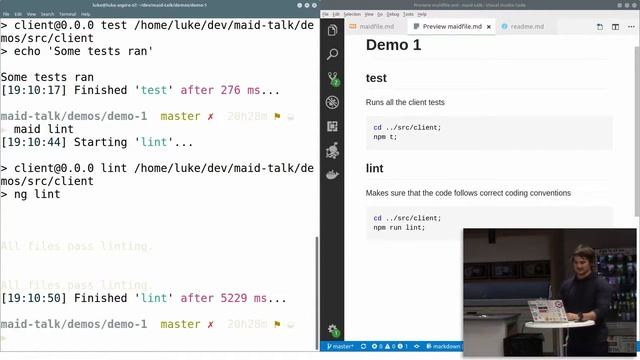Image resolution: width=640 pixels, height=360 pixels.
Task: Open the terminal window View menu
Action: [31, 14]
